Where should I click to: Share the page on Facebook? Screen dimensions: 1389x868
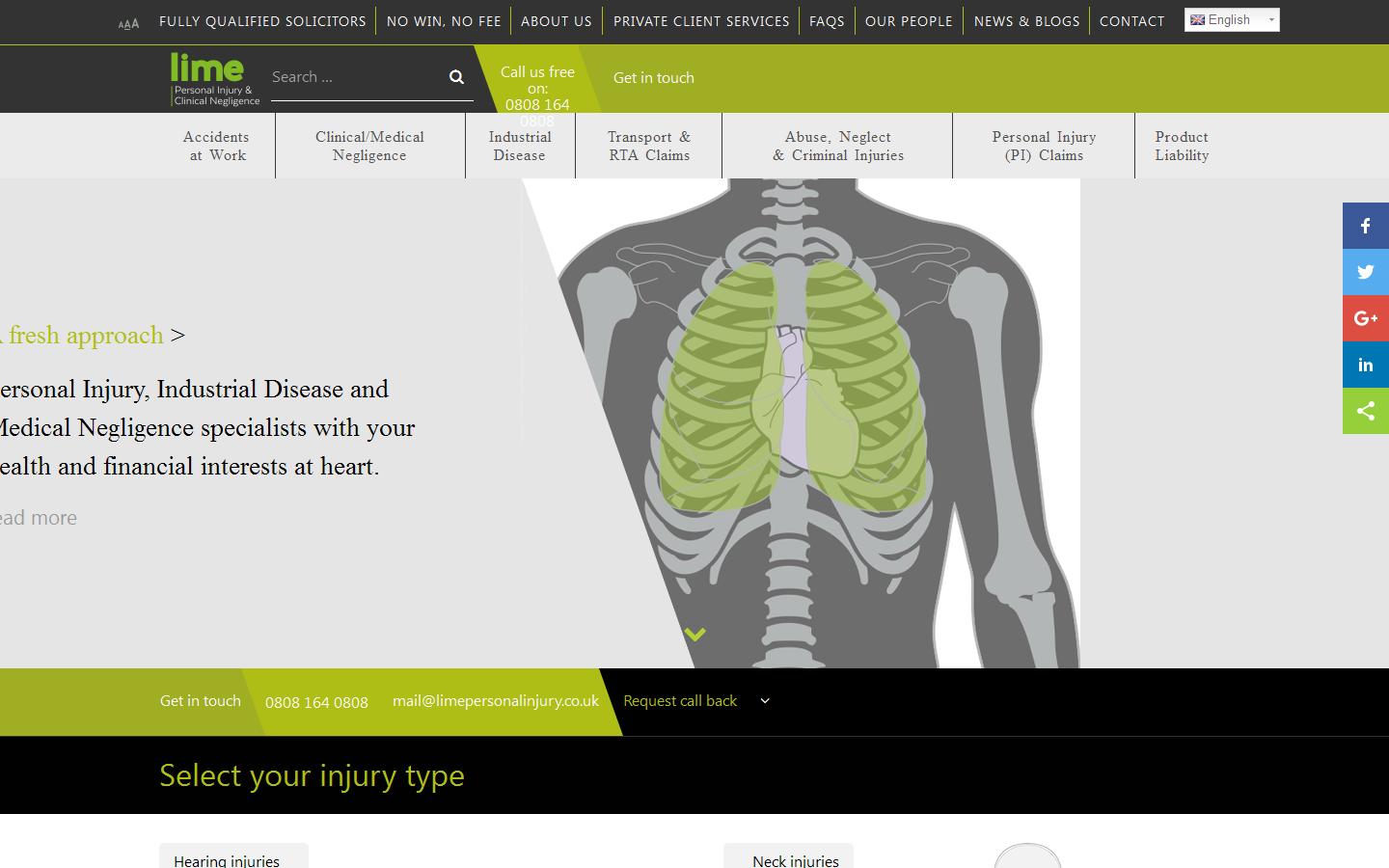click(x=1365, y=225)
